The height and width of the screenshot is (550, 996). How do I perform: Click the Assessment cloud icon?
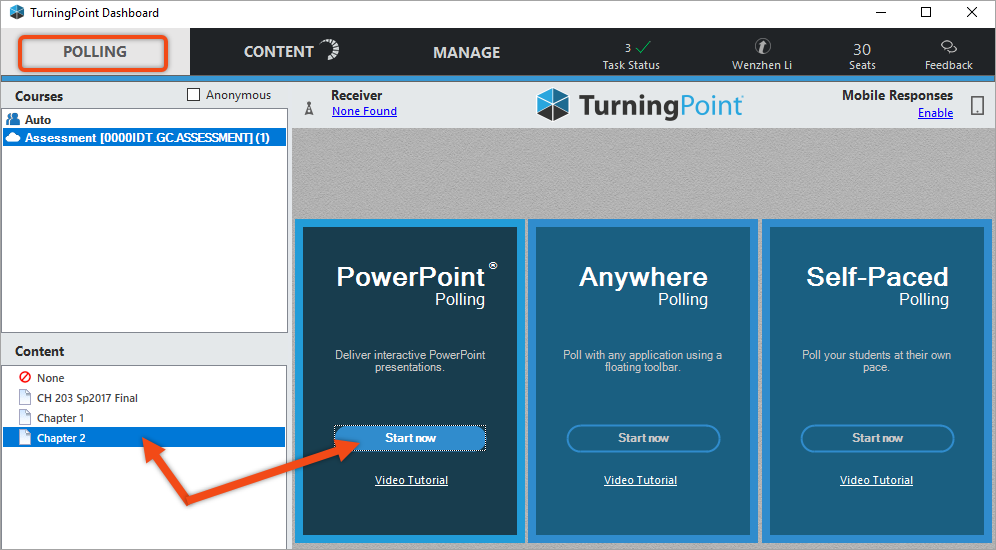pyautogui.click(x=13, y=137)
